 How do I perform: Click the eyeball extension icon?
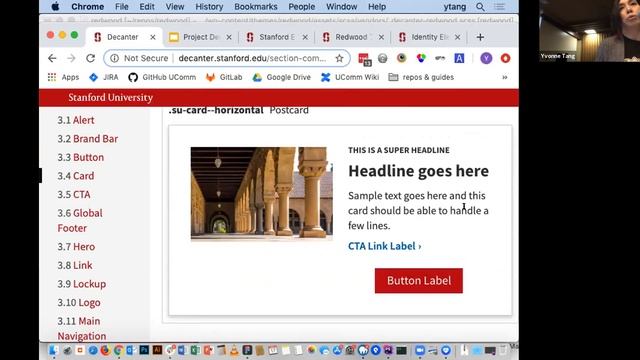pyautogui.click(x=401, y=58)
